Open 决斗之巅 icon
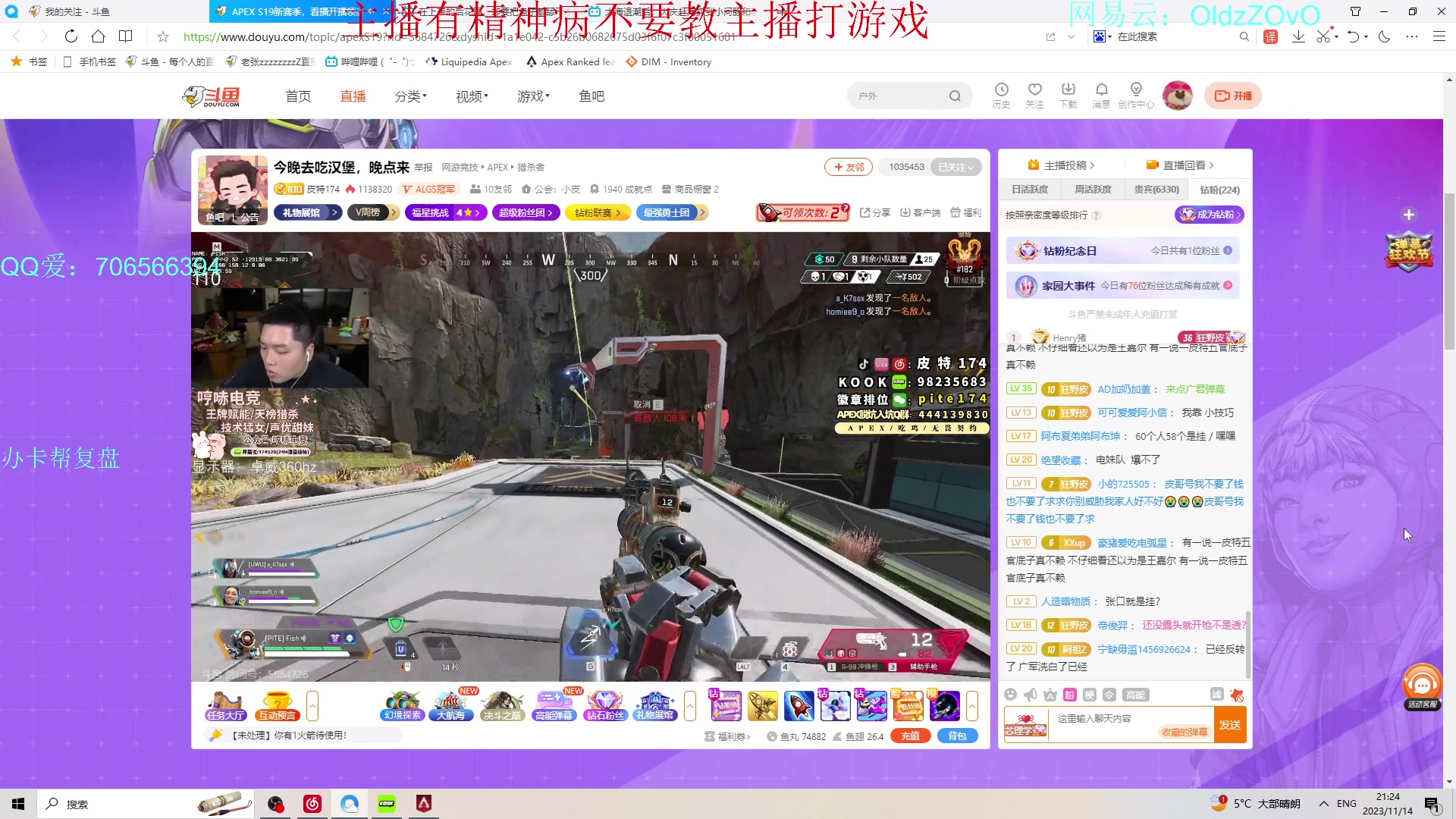 coord(502,706)
